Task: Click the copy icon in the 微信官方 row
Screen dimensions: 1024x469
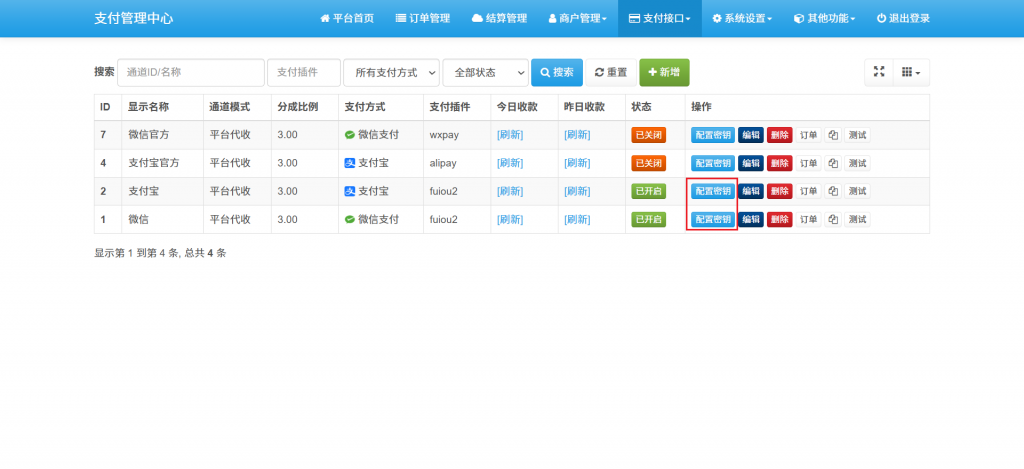Action: coord(832,135)
